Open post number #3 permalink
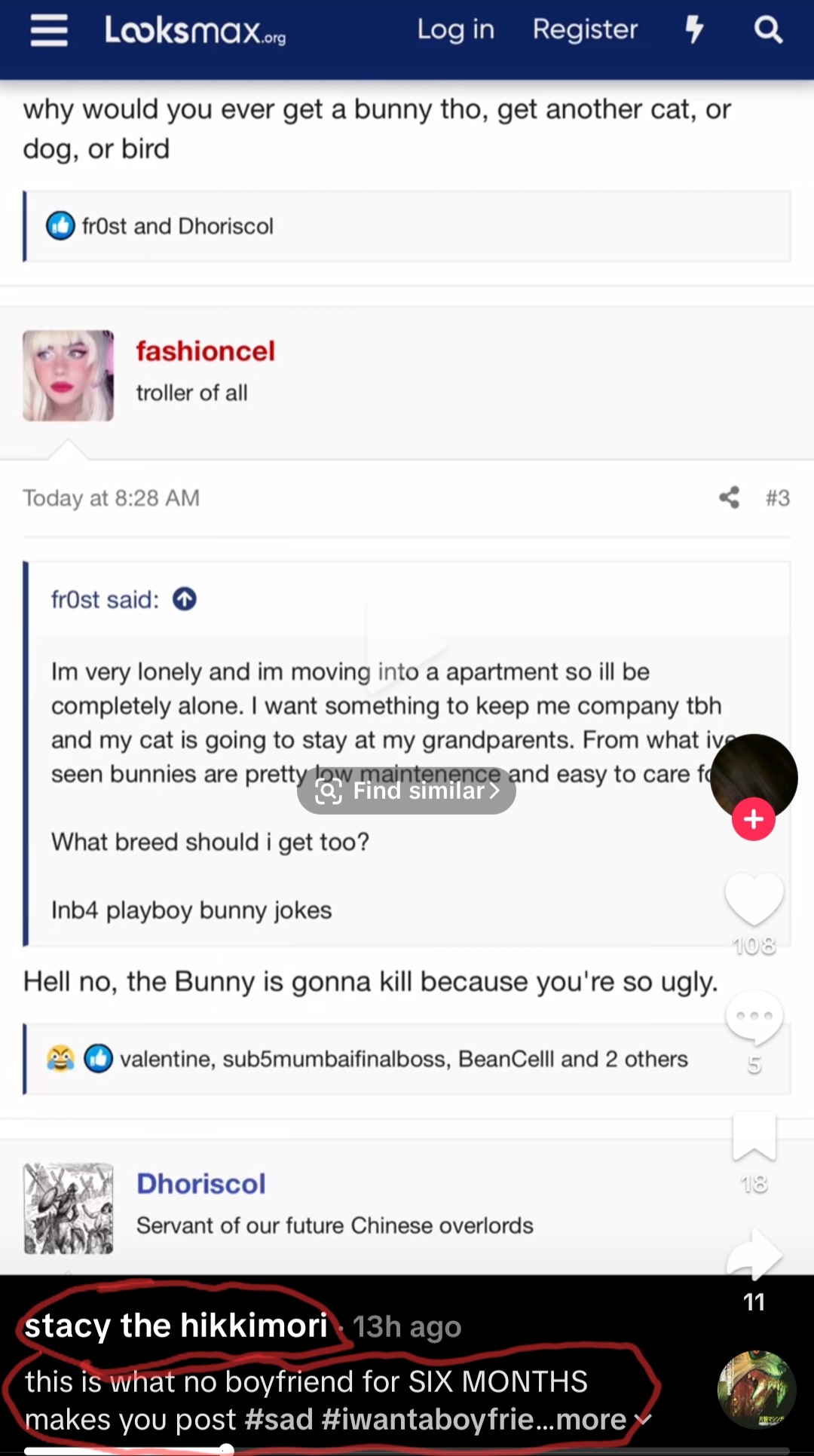 (x=778, y=498)
